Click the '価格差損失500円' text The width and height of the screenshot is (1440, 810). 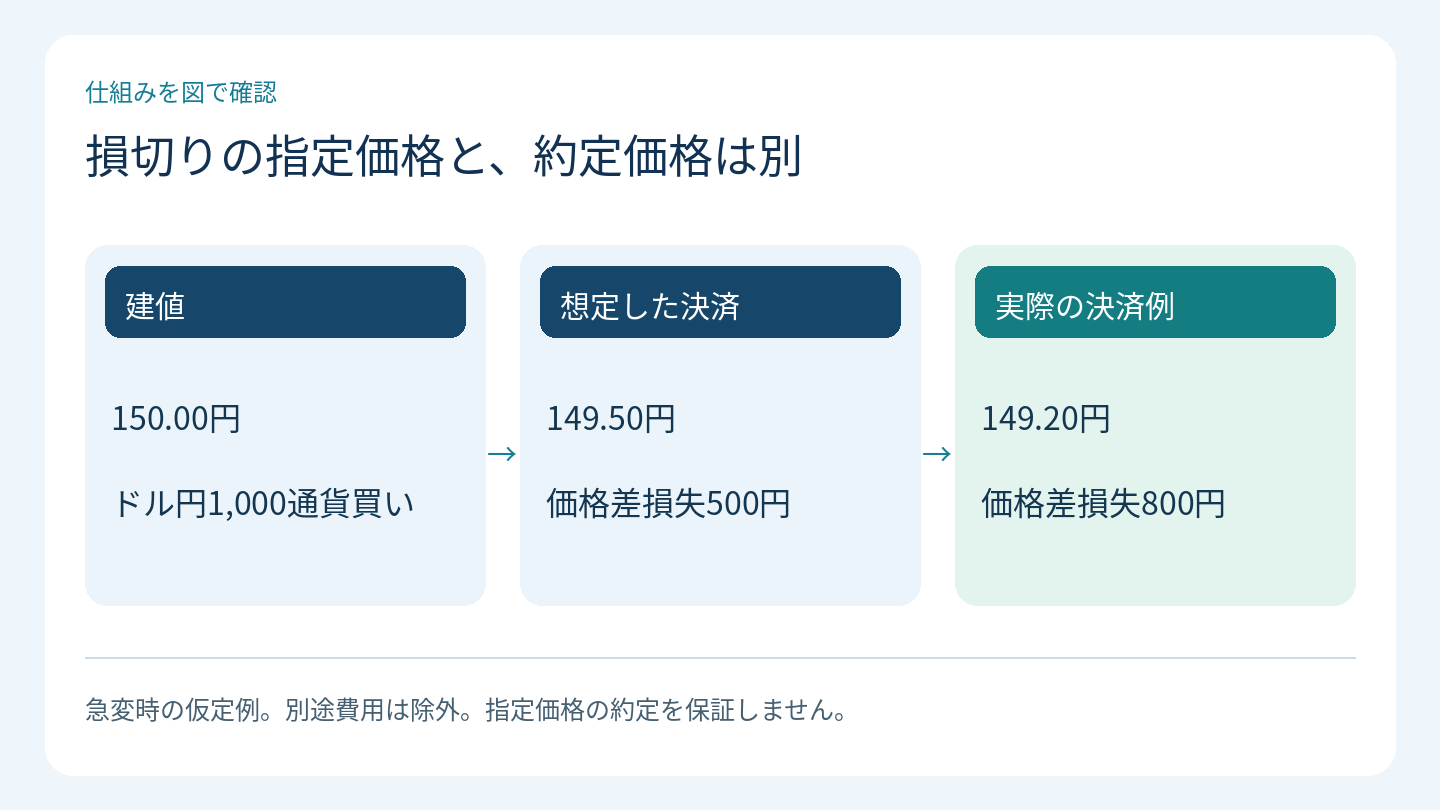coord(668,504)
